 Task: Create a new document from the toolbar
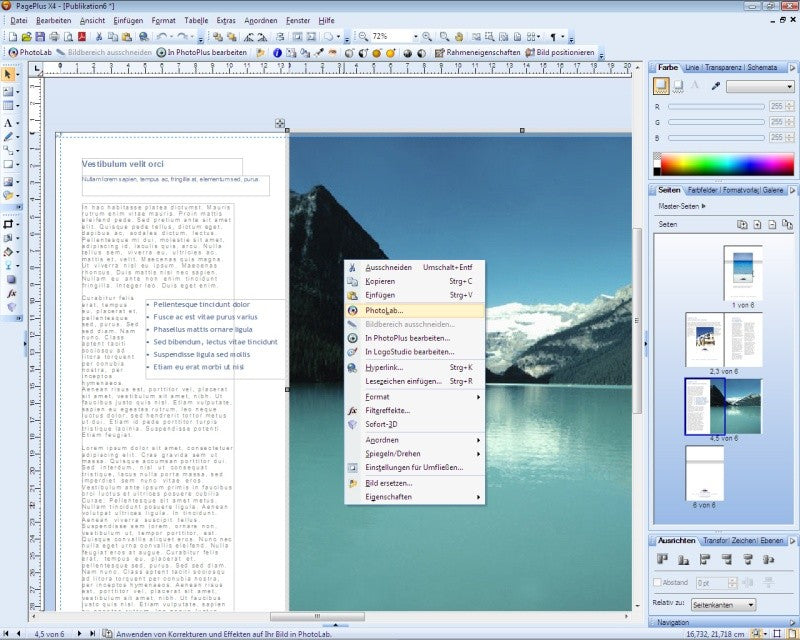tap(13, 37)
